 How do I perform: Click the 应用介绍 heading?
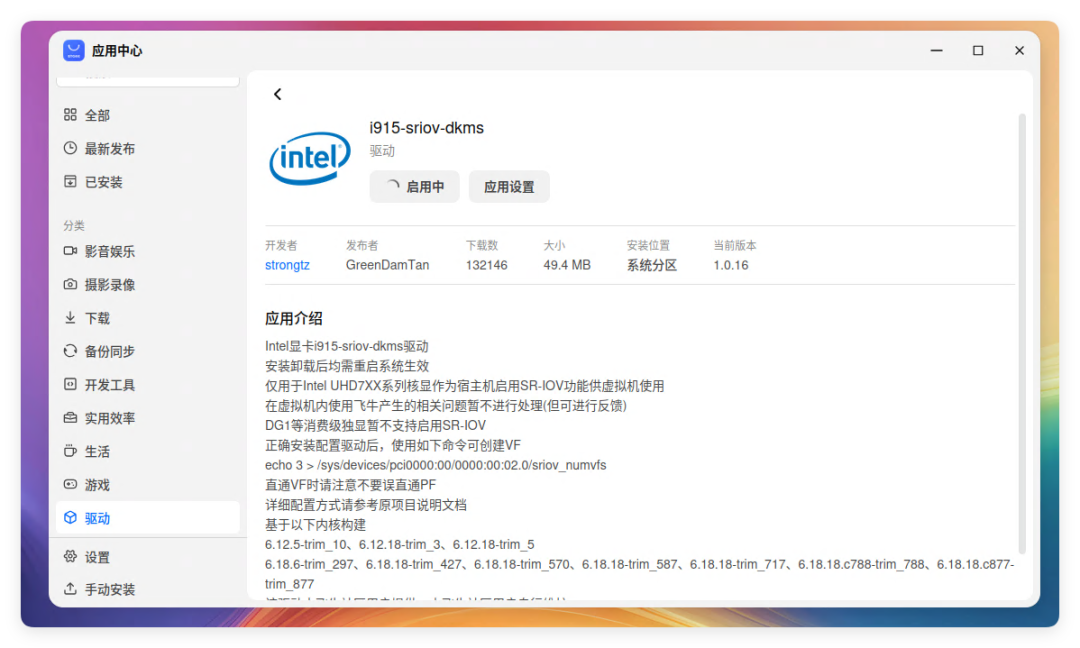pos(293,318)
